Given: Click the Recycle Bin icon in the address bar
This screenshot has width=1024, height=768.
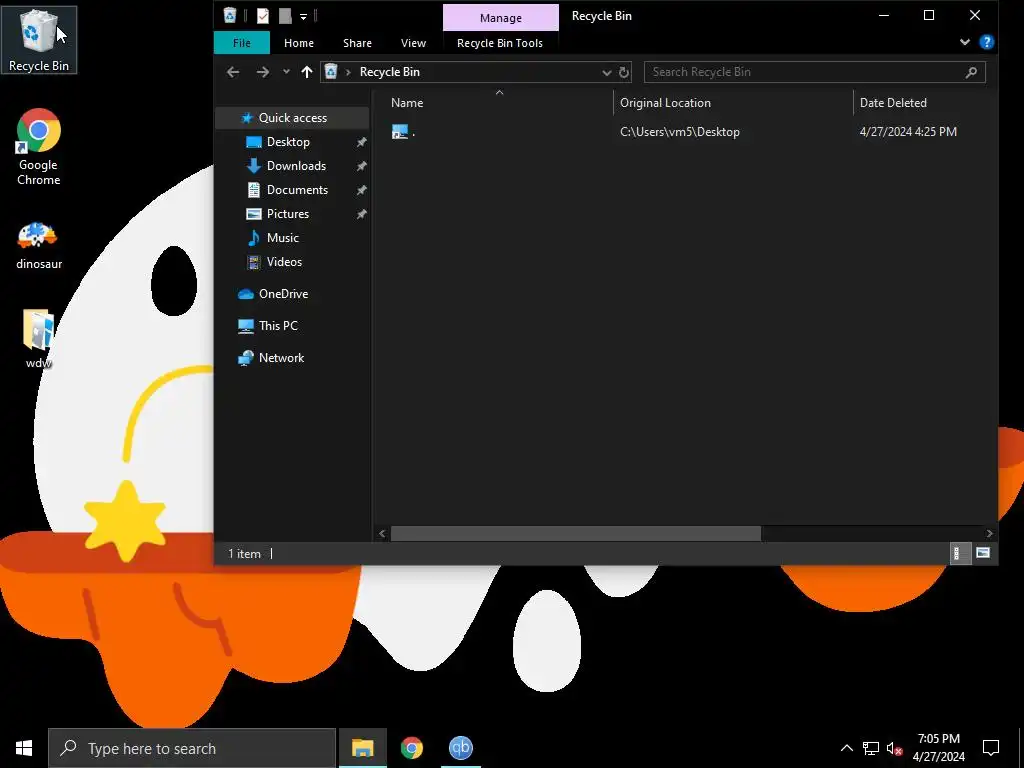Looking at the screenshot, I should [331, 72].
